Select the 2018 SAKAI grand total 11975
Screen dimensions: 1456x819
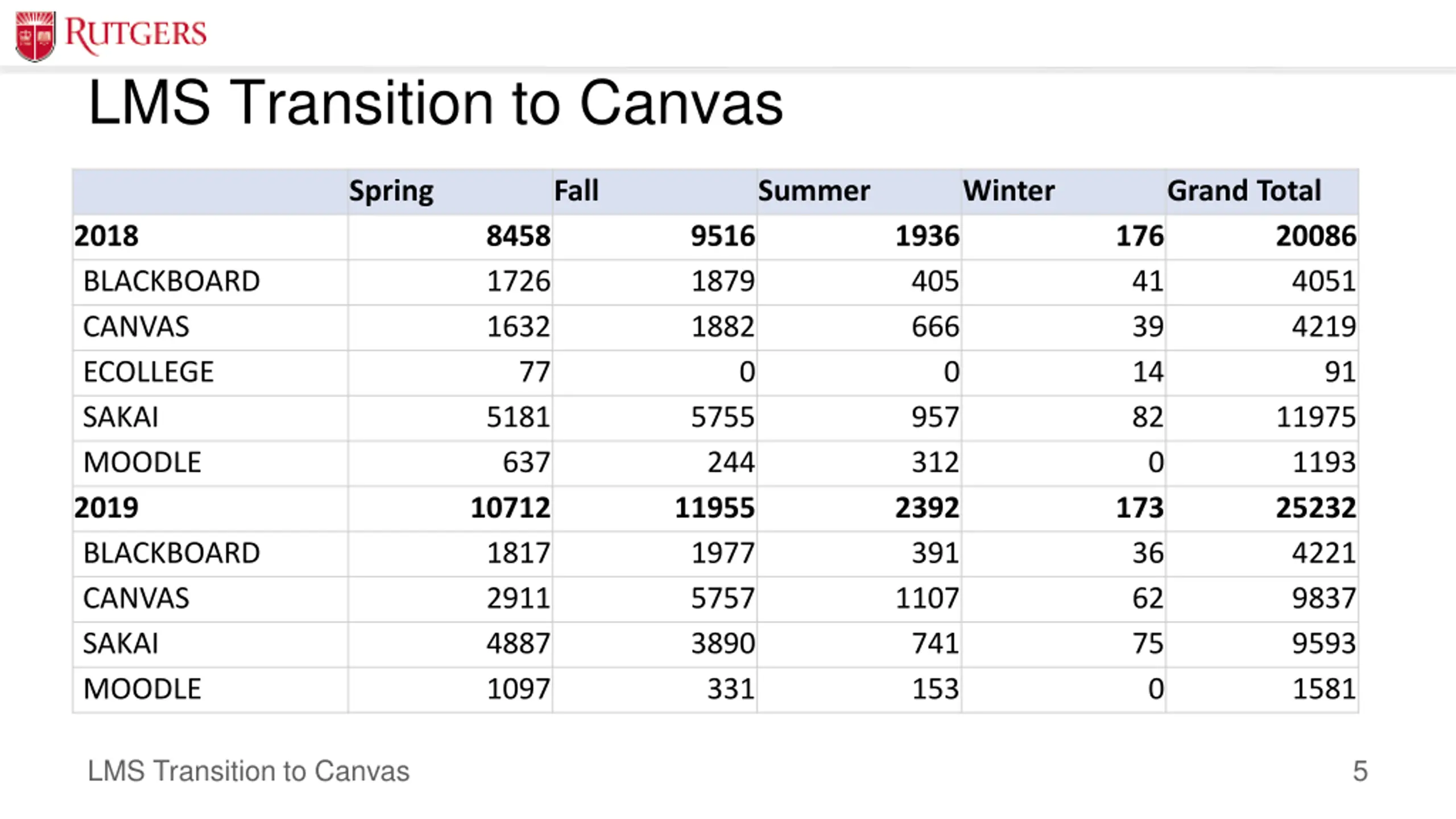(1316, 417)
